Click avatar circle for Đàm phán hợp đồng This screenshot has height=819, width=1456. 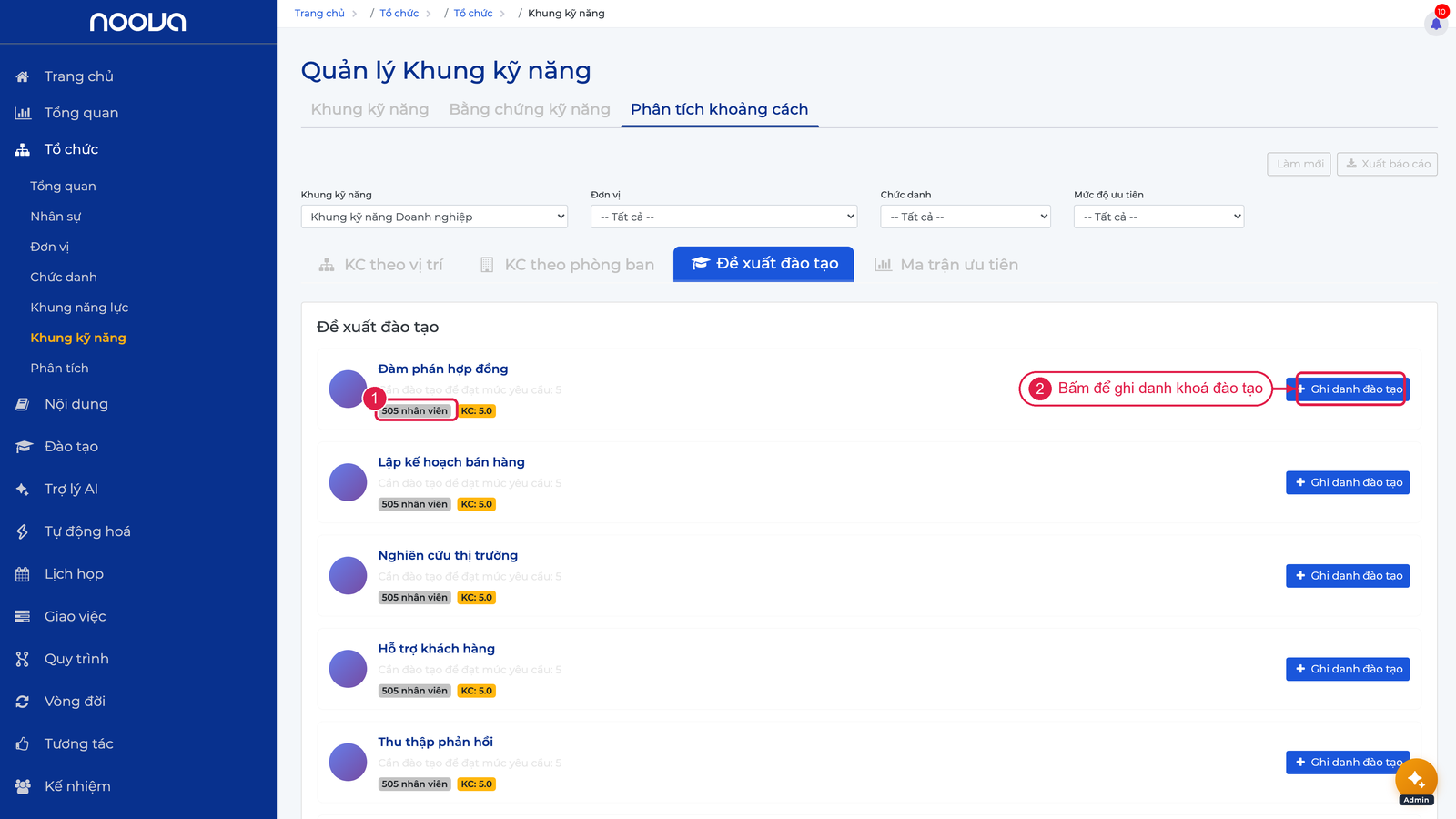348,389
